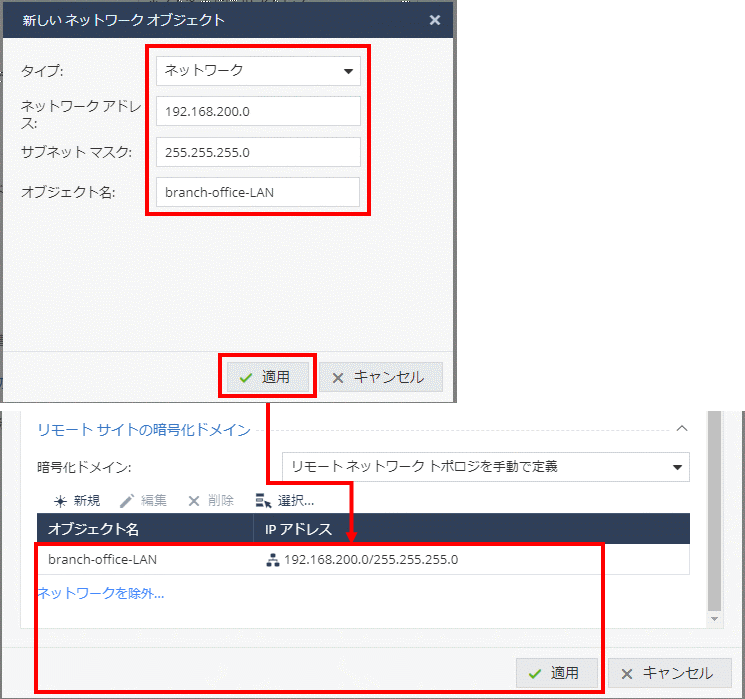Click the 新規 star icon in the toolbar
The height and width of the screenshot is (699, 745).
[x=61, y=500]
